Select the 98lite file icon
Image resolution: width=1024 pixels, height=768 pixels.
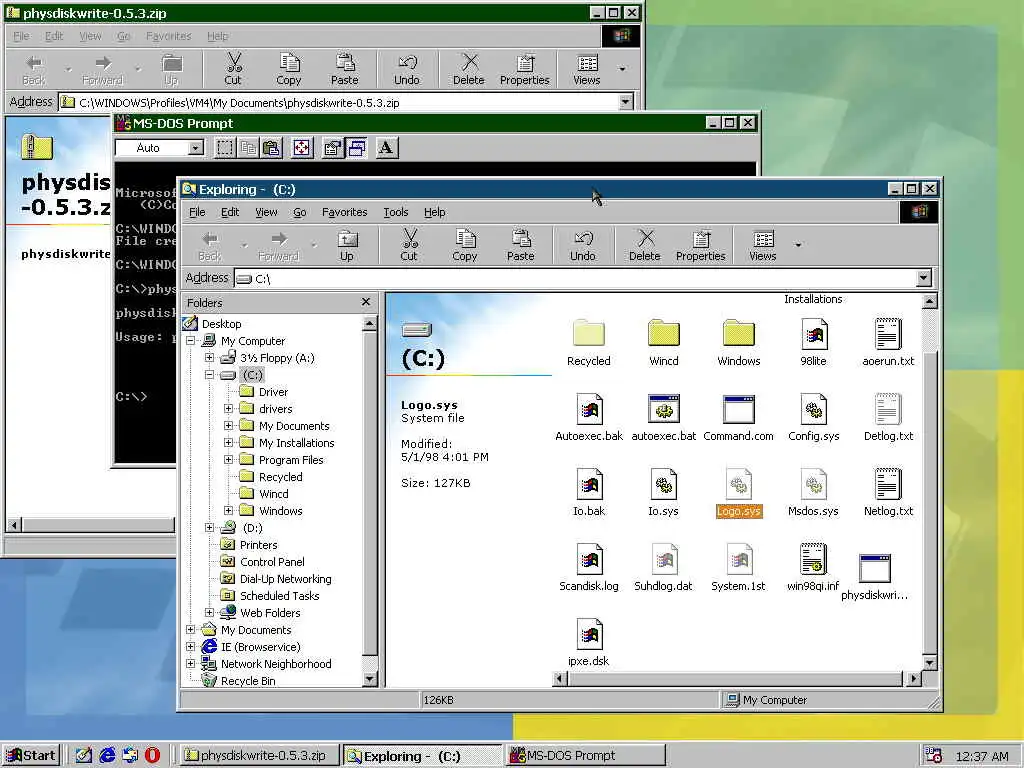point(814,334)
